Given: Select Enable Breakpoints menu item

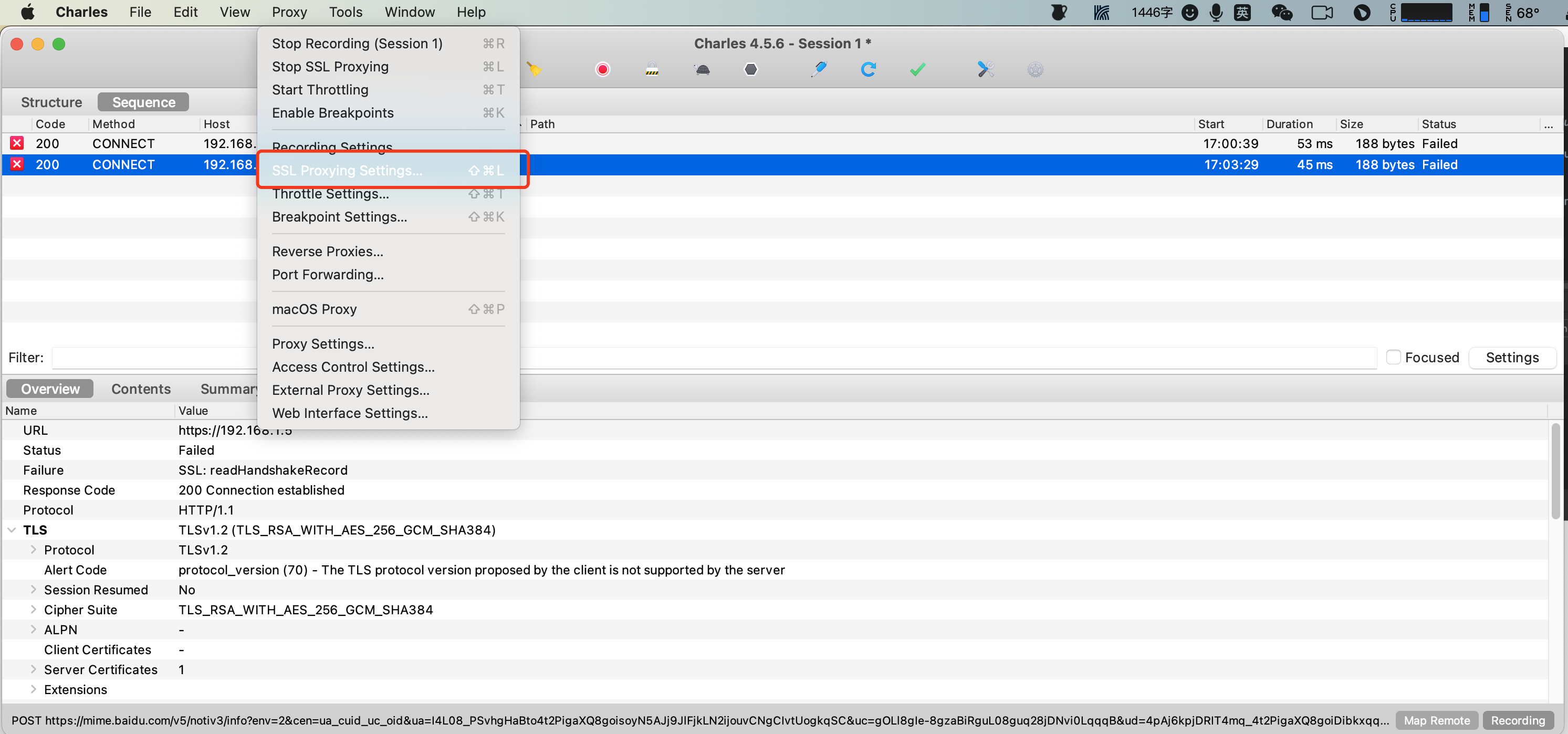Looking at the screenshot, I should [389, 113].
